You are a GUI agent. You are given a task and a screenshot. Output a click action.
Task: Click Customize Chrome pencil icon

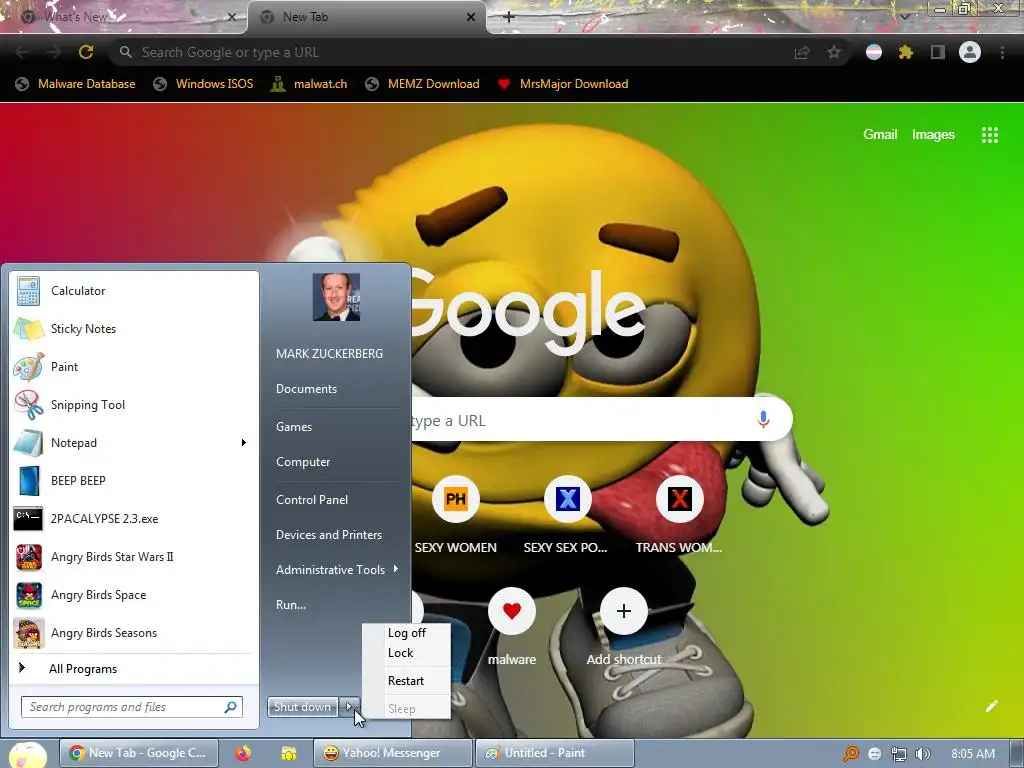[991, 706]
